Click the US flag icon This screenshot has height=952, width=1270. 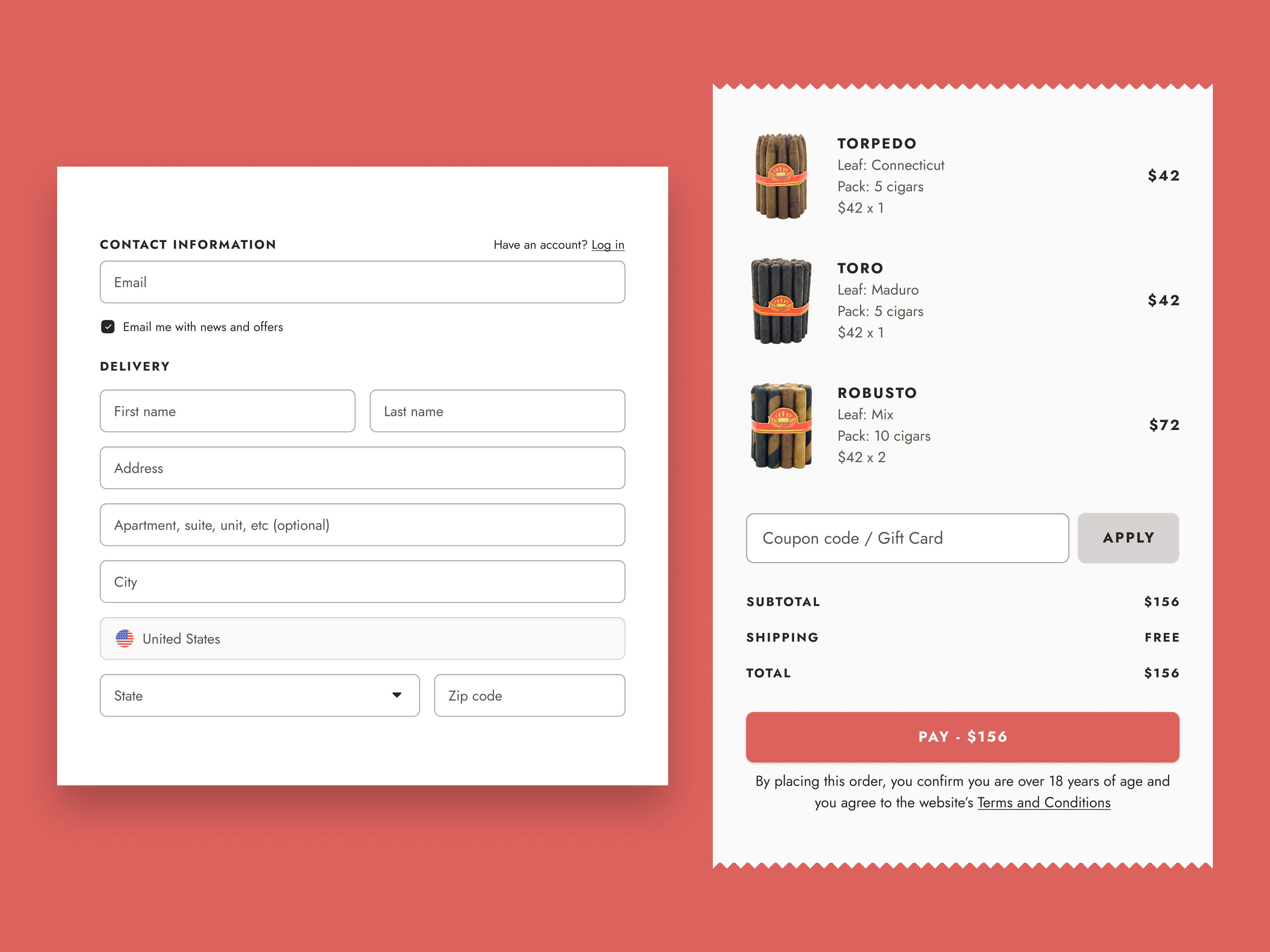125,638
